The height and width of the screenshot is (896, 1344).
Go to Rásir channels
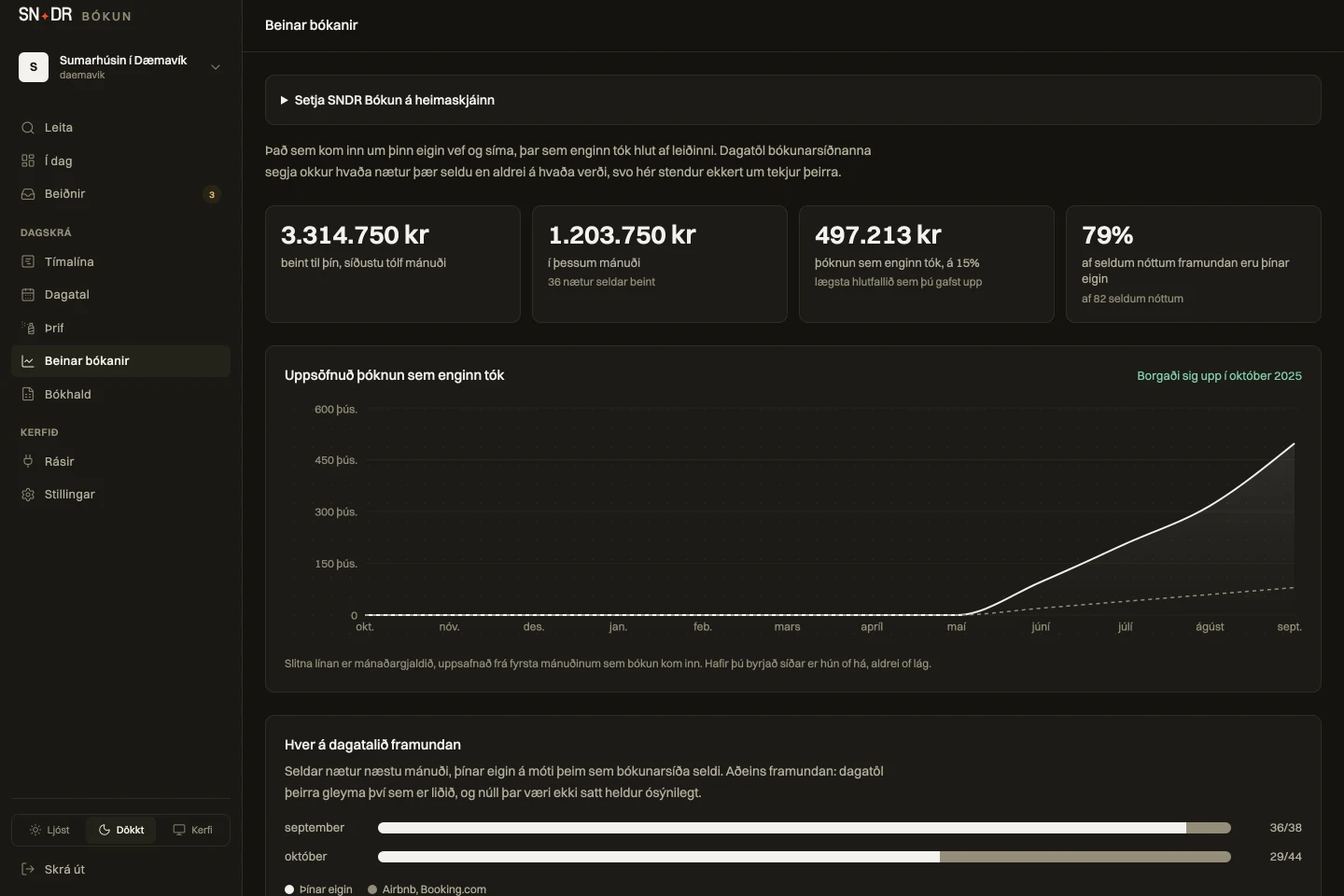tap(120, 461)
